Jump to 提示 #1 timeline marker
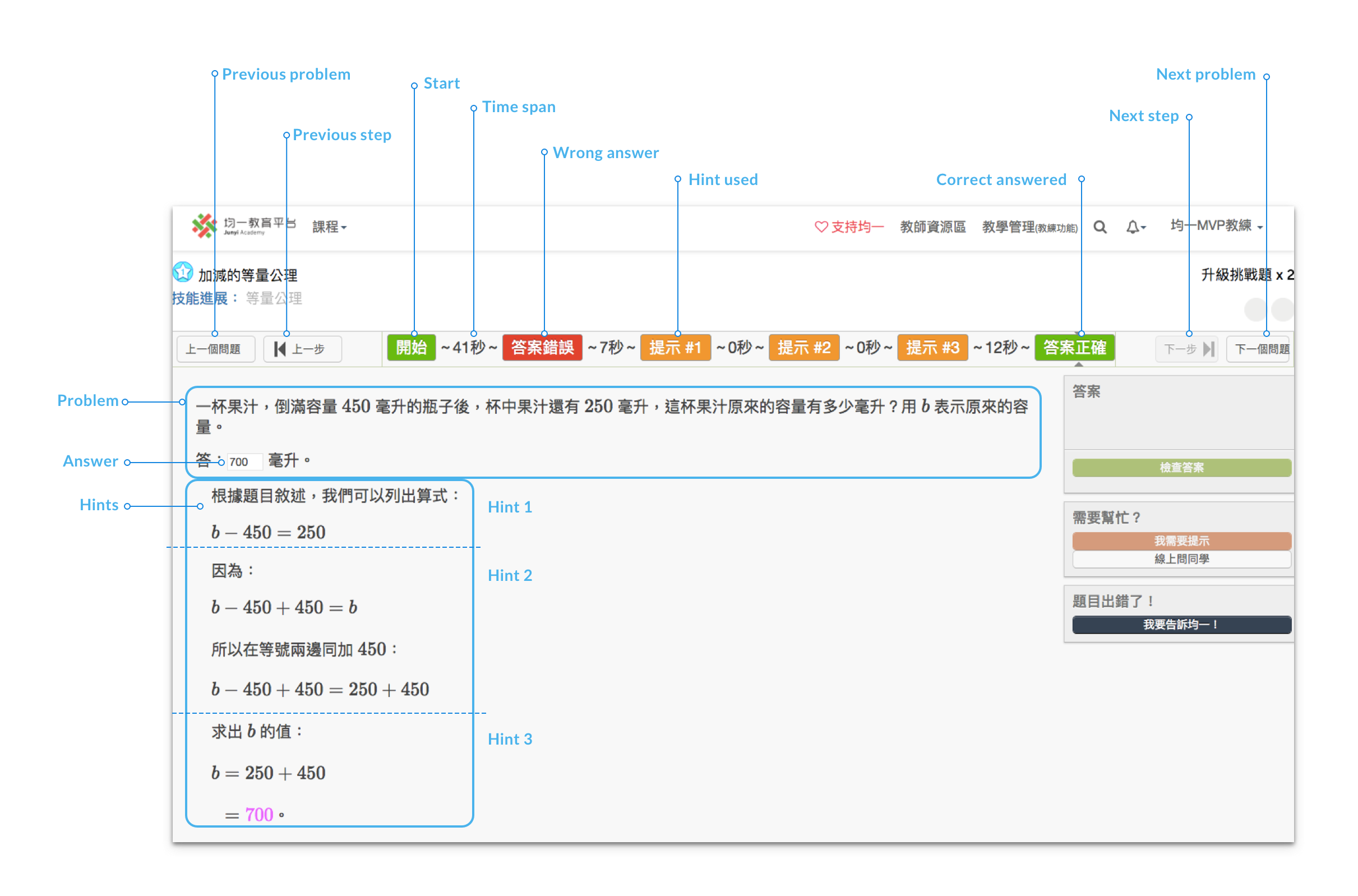 (675, 348)
